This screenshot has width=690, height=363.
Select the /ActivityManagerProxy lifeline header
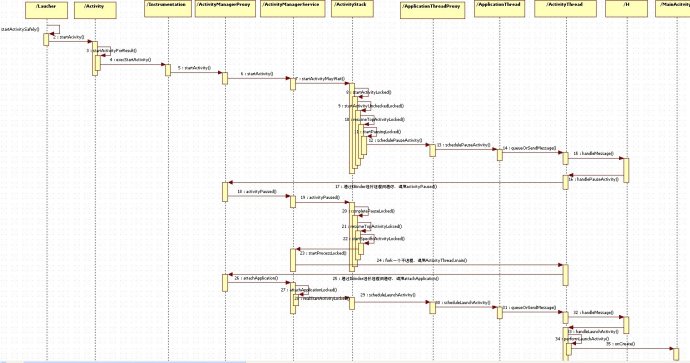225,9
